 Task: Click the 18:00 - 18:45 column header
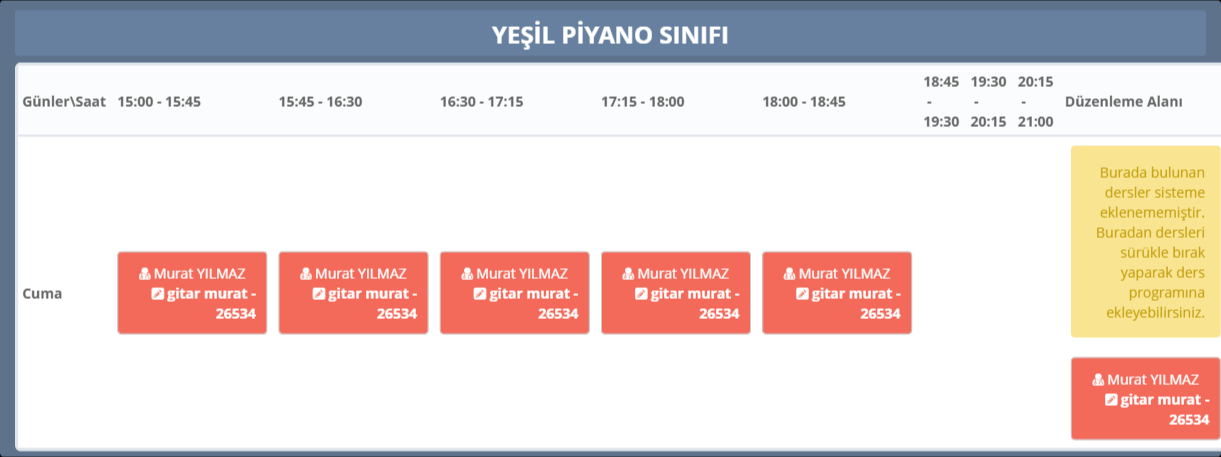[804, 101]
